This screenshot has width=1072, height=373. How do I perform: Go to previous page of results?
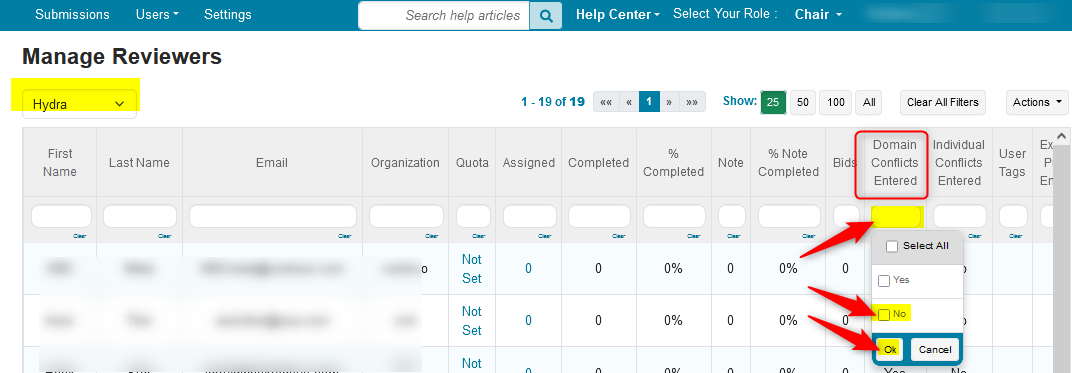click(629, 102)
